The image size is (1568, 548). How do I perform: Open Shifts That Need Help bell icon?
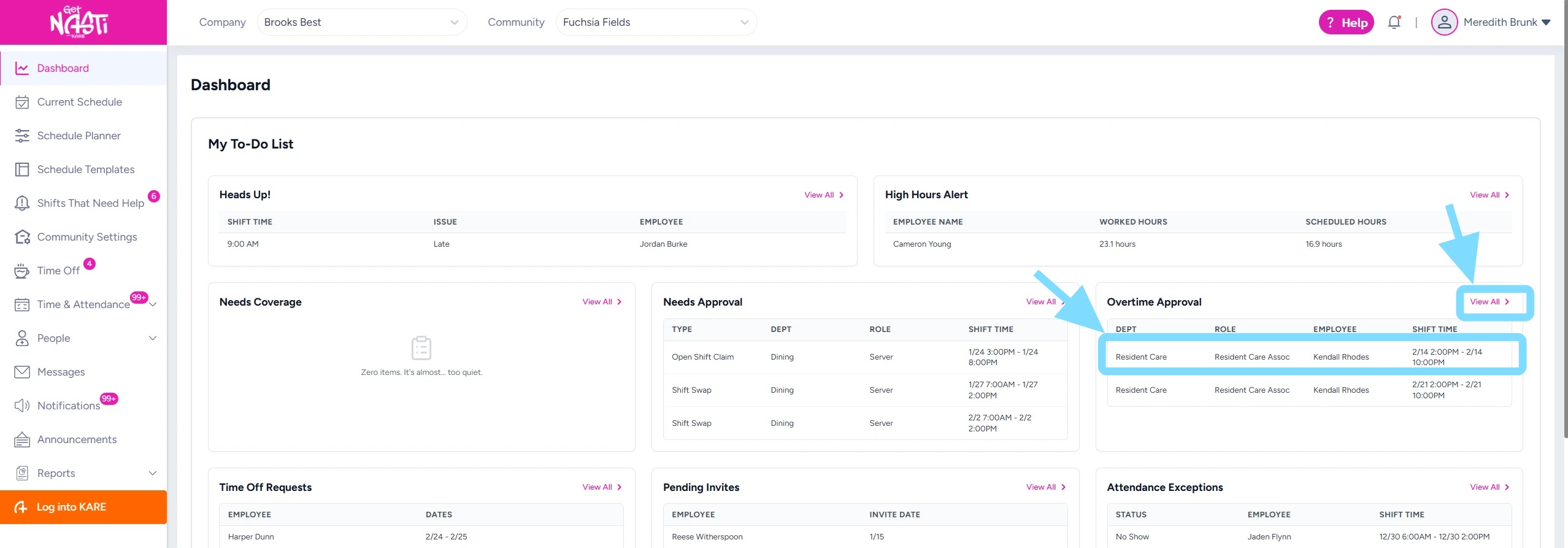click(22, 203)
